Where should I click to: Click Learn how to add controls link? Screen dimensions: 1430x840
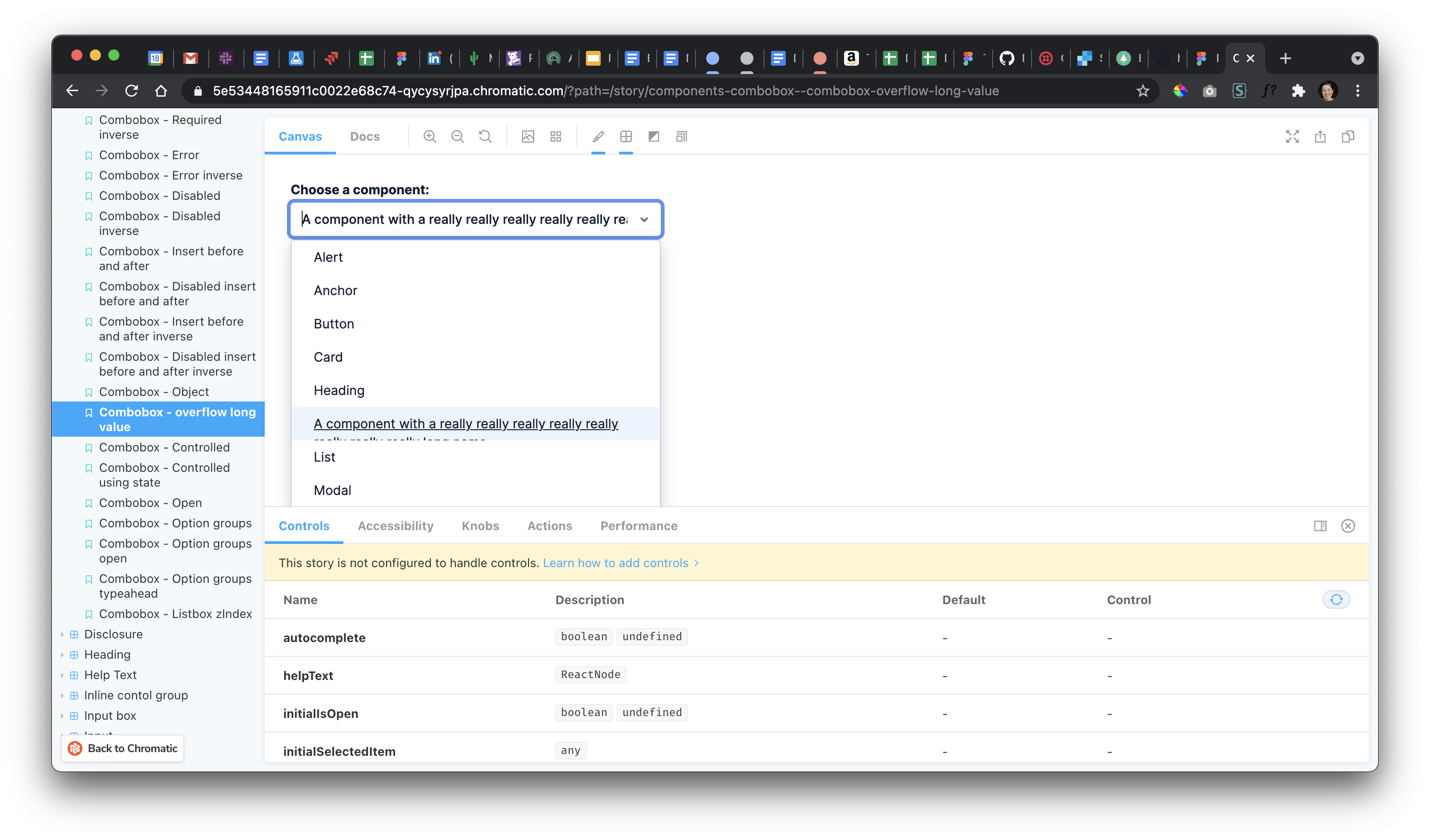tap(616, 562)
